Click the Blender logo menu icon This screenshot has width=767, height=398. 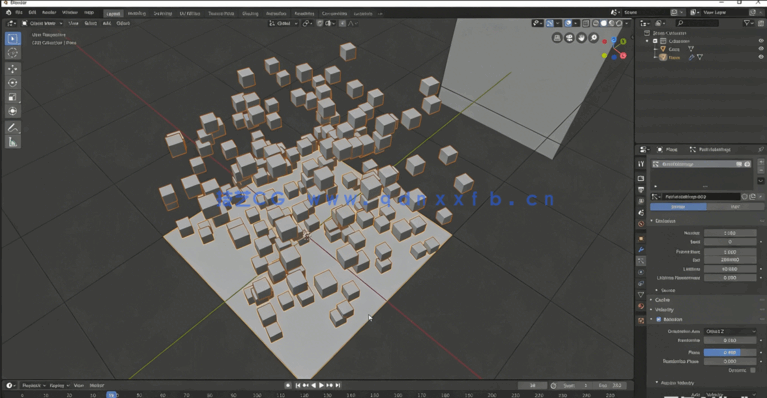click(x=8, y=13)
